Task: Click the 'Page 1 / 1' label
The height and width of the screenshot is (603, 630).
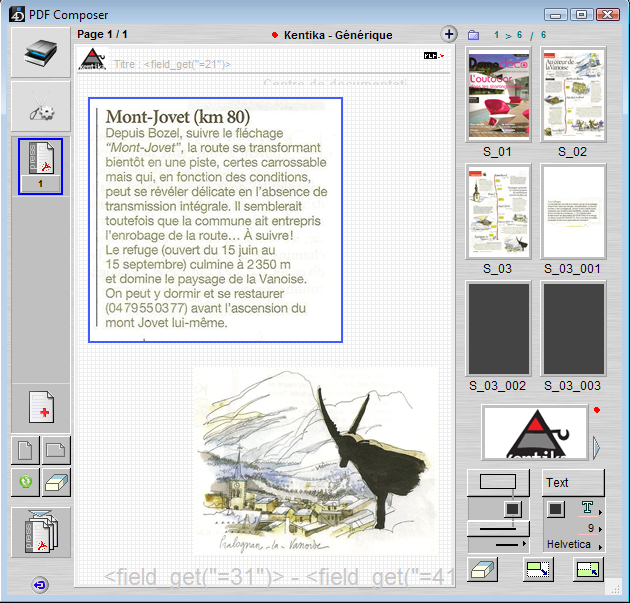Action: tap(102, 35)
